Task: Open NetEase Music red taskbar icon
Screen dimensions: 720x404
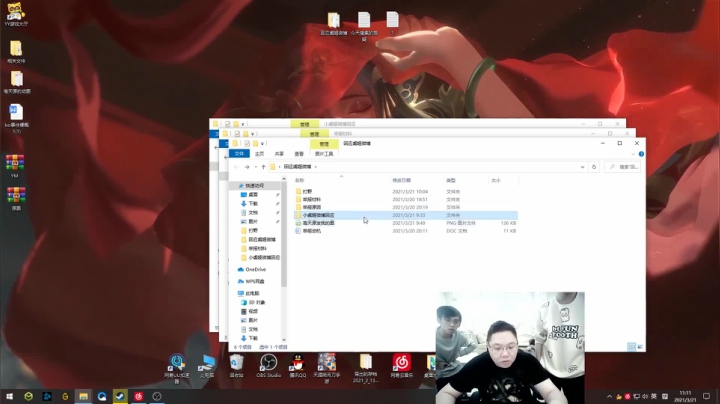Action: 138,396
